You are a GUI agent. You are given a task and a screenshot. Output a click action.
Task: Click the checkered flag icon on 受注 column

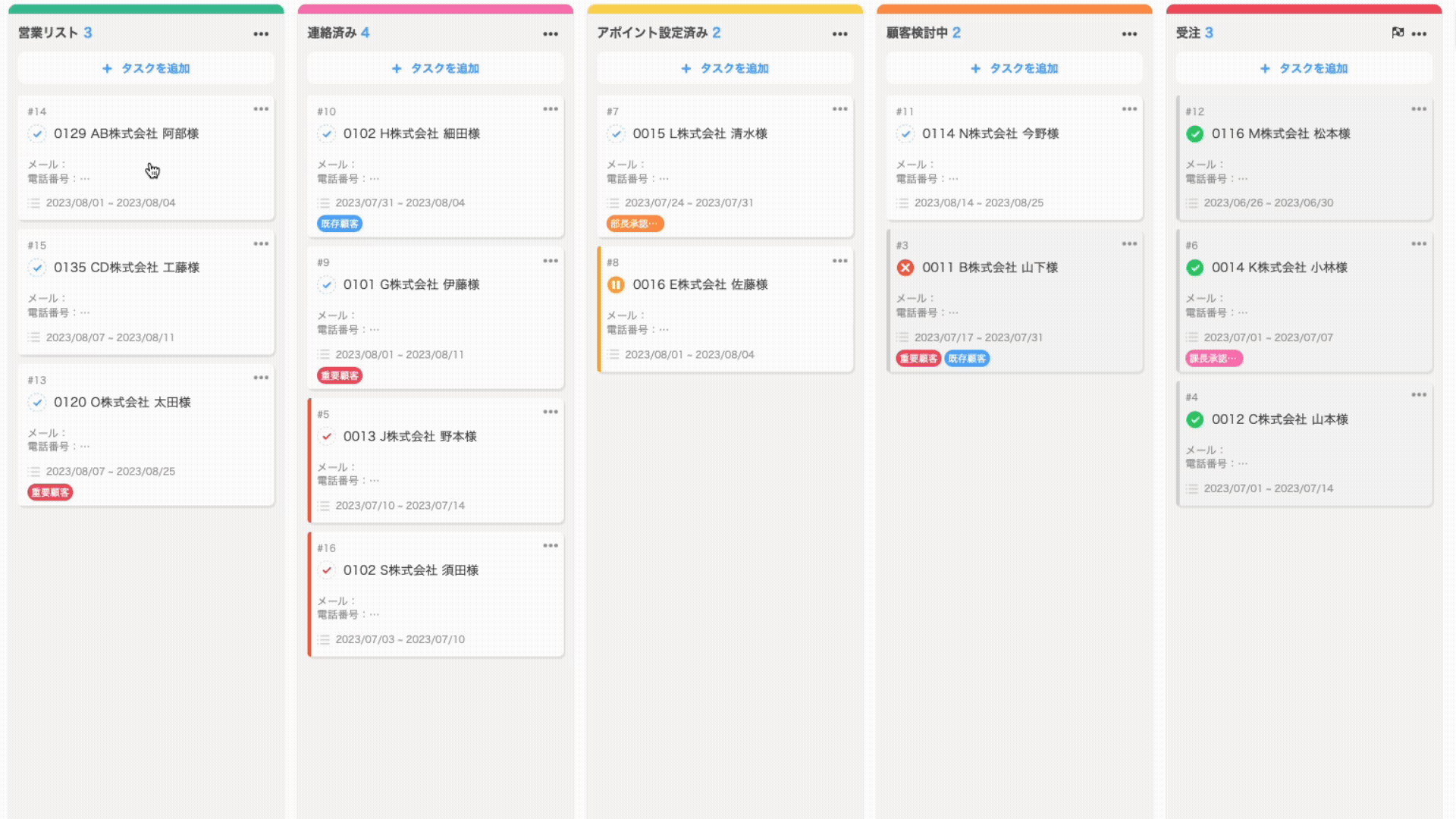coord(1399,33)
